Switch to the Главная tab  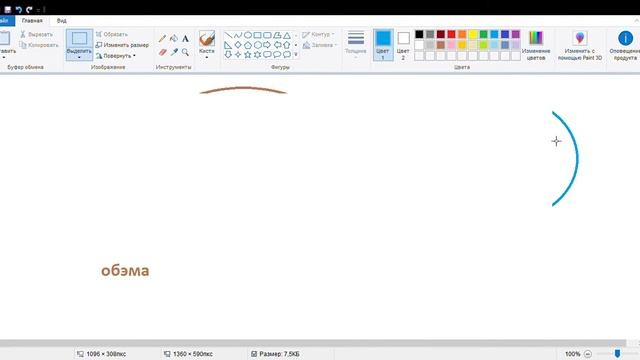tap(32, 20)
